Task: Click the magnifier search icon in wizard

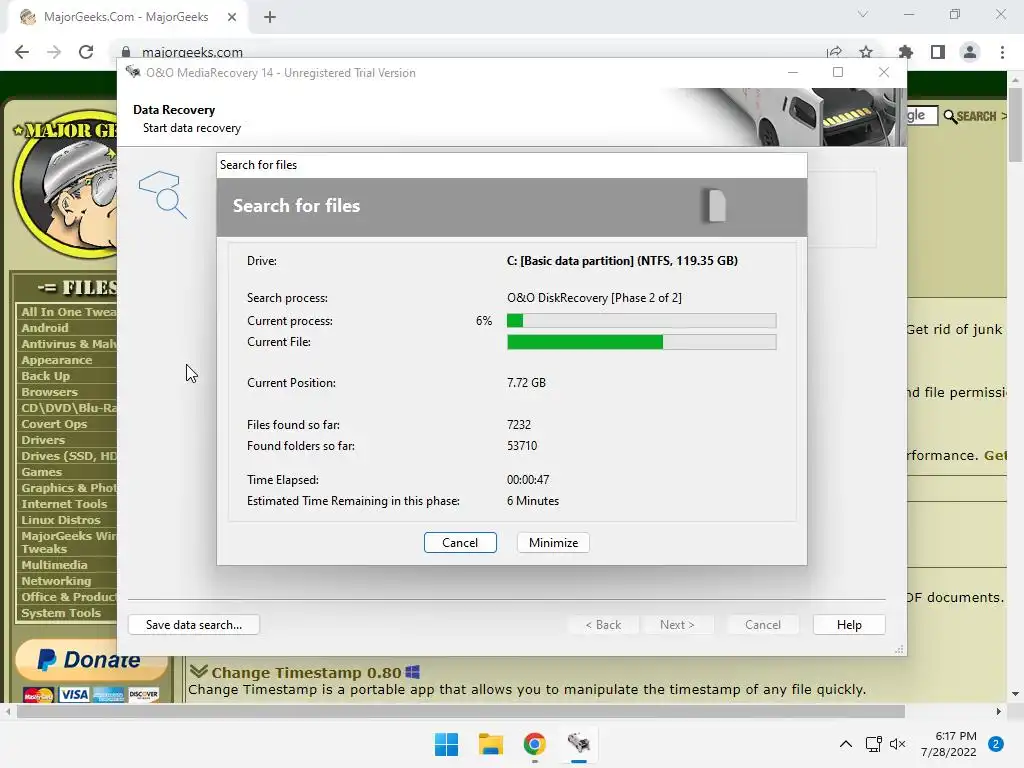Action: 163,194
